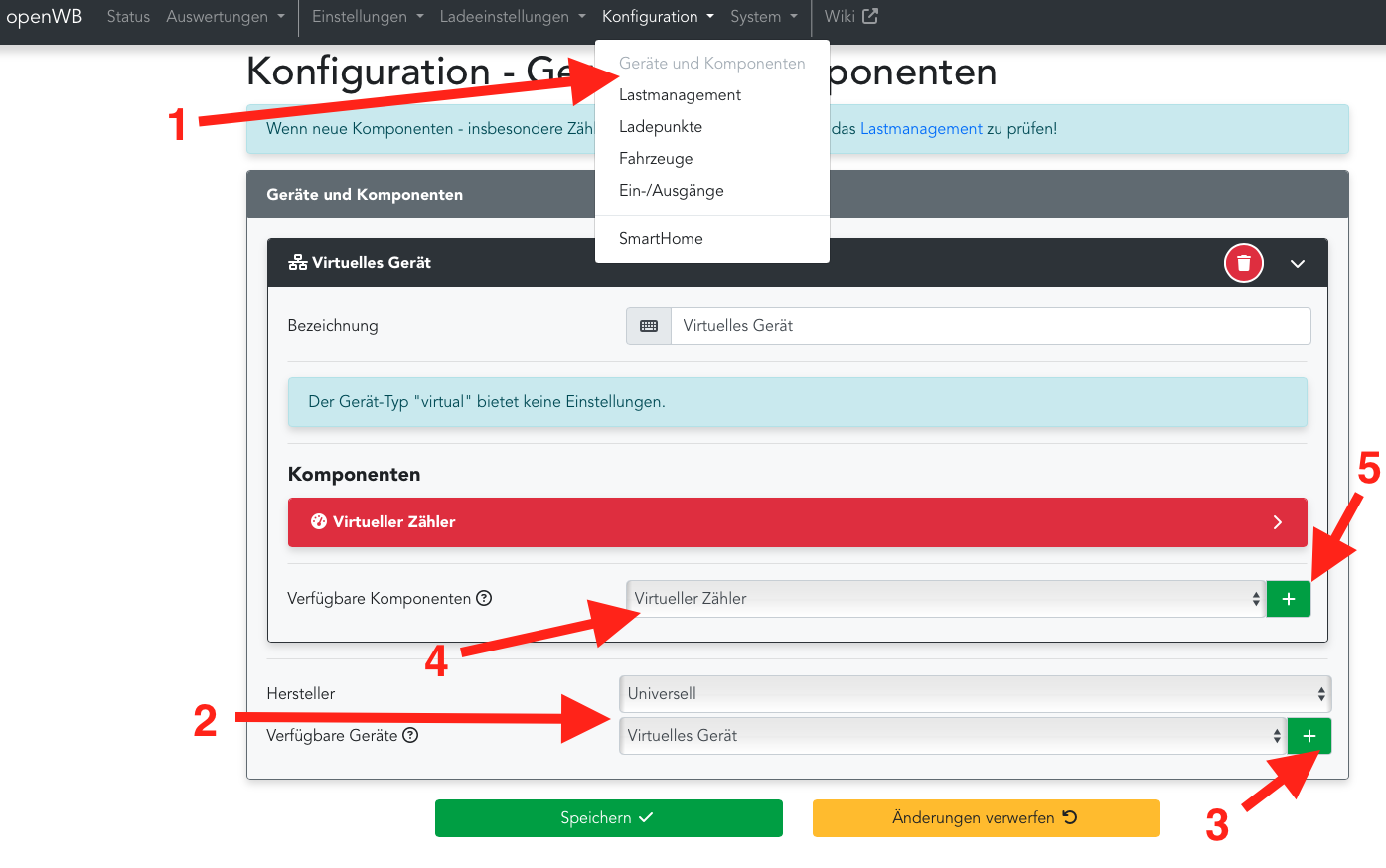Viewport: 1386px width, 868px height.
Task: Select Fahrzeuge menu entry
Action: click(656, 159)
